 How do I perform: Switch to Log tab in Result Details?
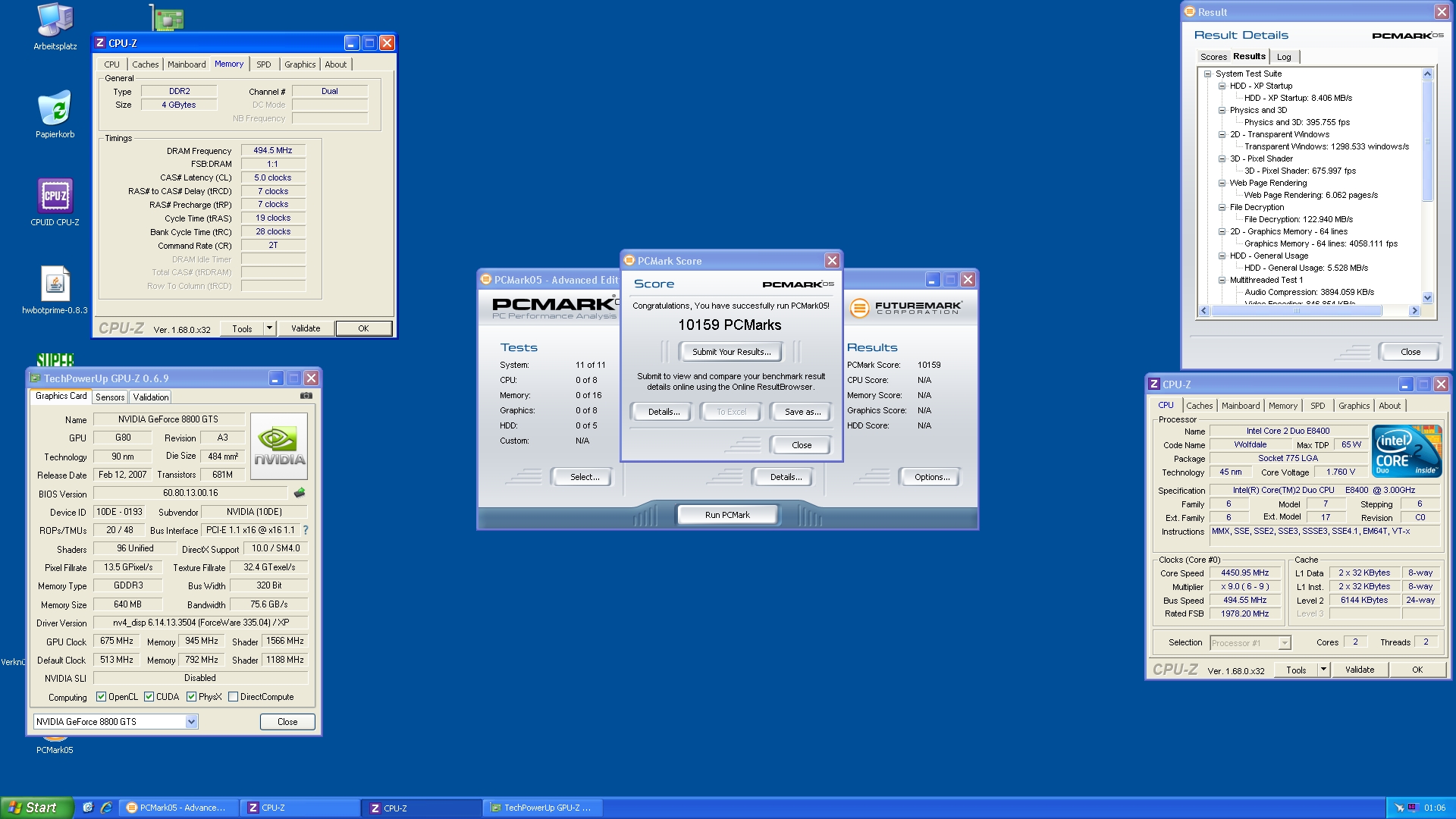coord(1284,57)
